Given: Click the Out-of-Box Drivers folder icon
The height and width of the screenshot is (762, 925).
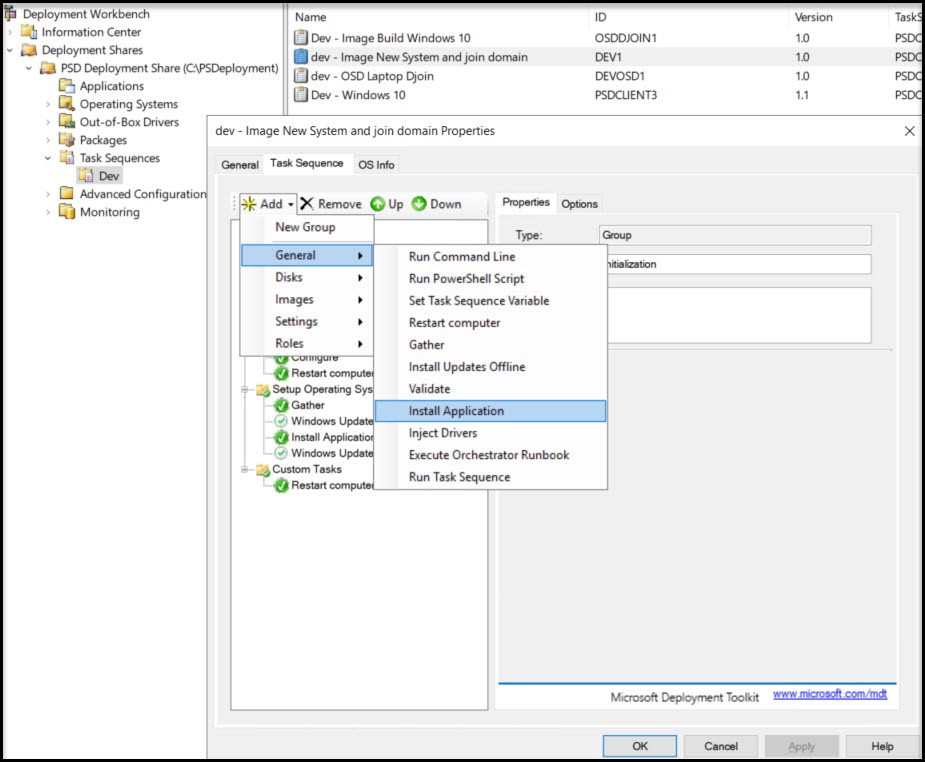Looking at the screenshot, I should (67, 122).
